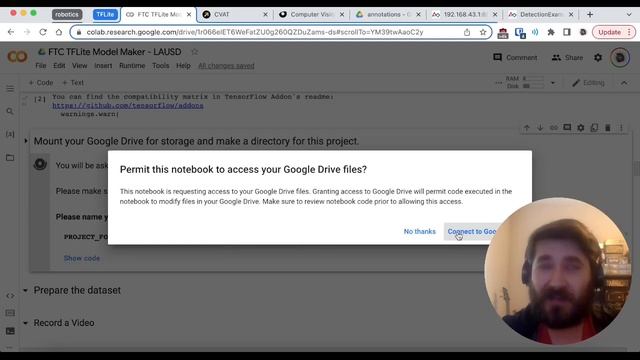Copy link to cell icon
The height and width of the screenshot is (360, 640).
(553, 128)
